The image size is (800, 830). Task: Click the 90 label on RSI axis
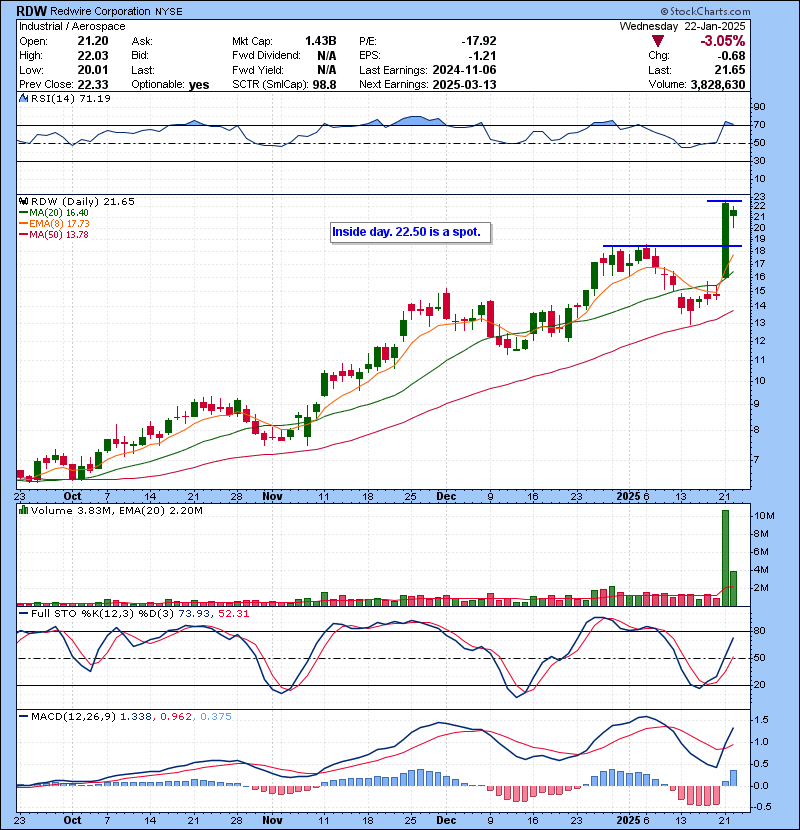coord(759,107)
